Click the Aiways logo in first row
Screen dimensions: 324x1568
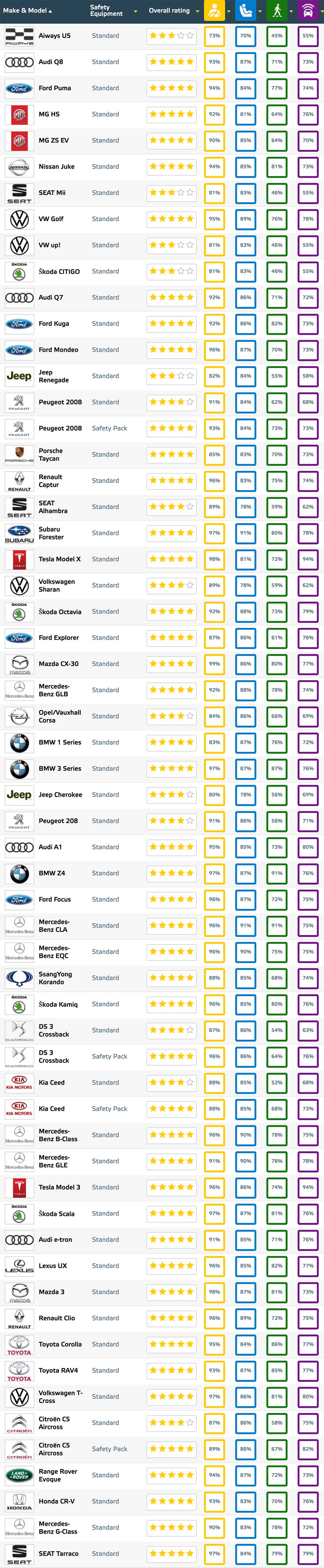pyautogui.click(x=19, y=36)
